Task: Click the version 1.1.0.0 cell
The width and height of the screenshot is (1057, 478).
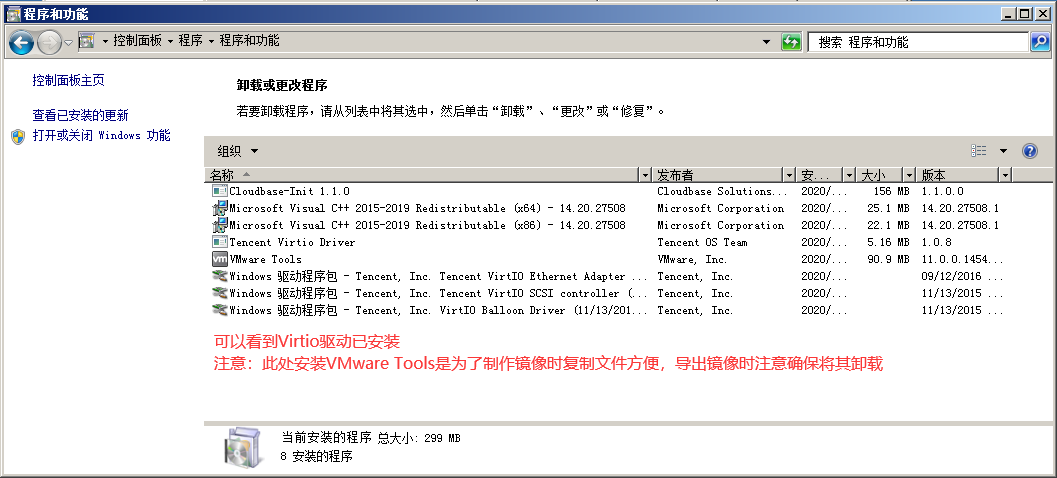Action: [x=942, y=191]
